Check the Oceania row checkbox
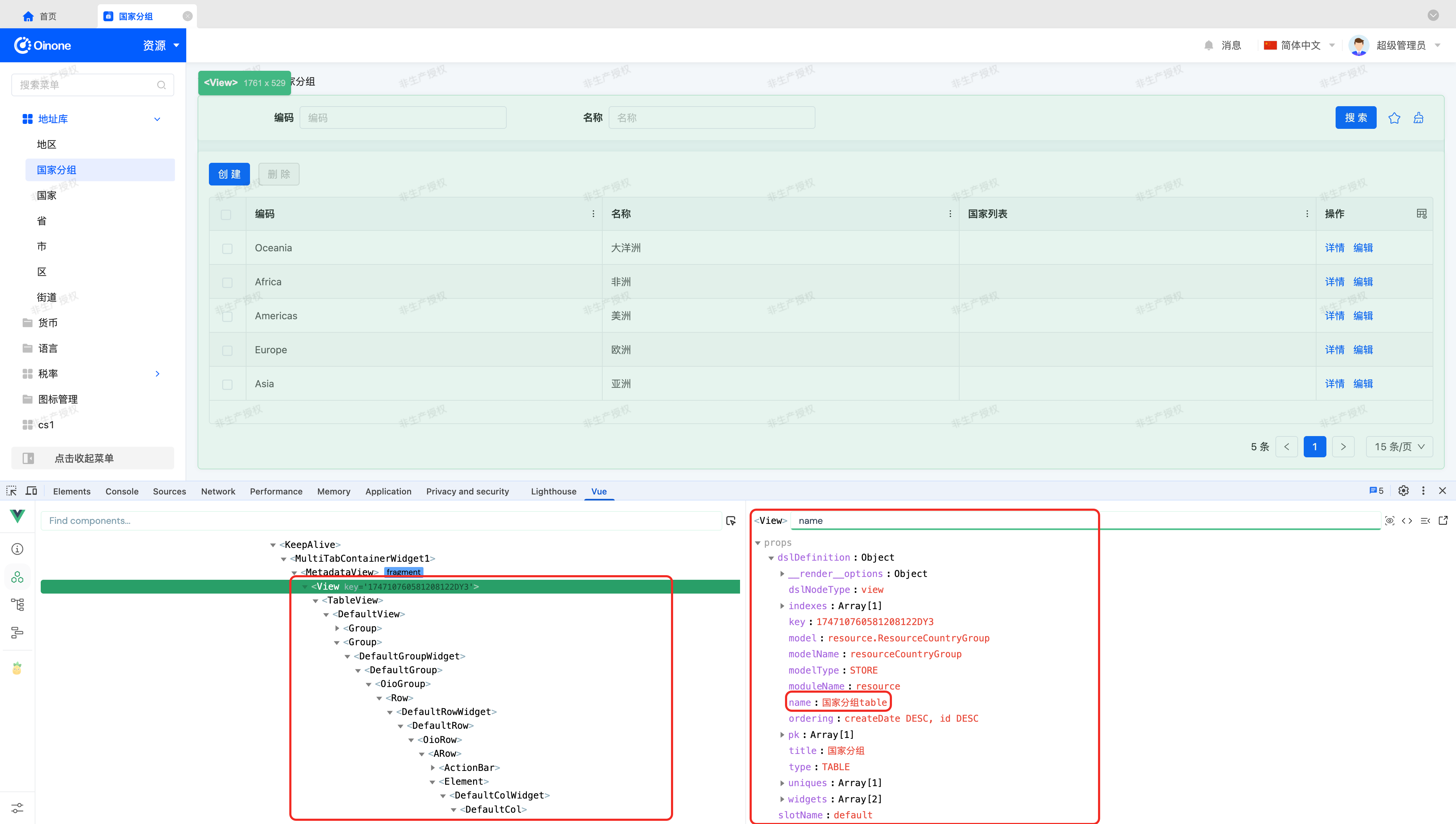 pyautogui.click(x=227, y=248)
